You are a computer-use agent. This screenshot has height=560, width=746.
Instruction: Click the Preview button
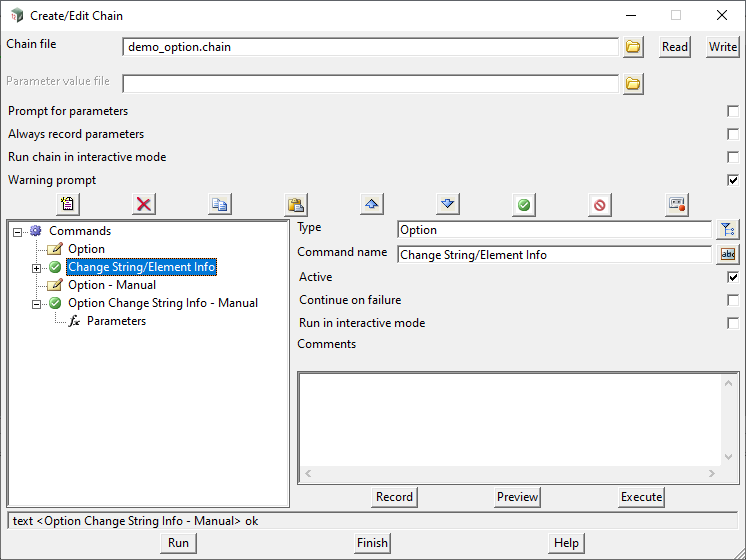click(517, 497)
